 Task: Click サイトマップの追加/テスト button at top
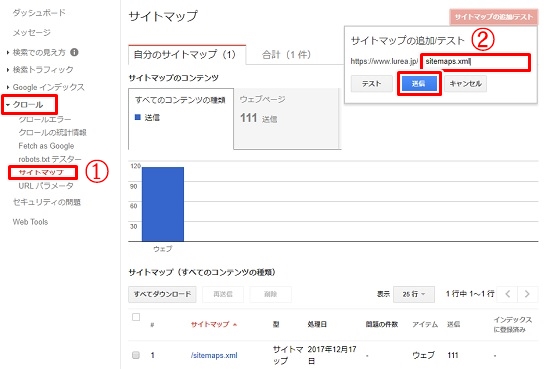click(x=494, y=17)
